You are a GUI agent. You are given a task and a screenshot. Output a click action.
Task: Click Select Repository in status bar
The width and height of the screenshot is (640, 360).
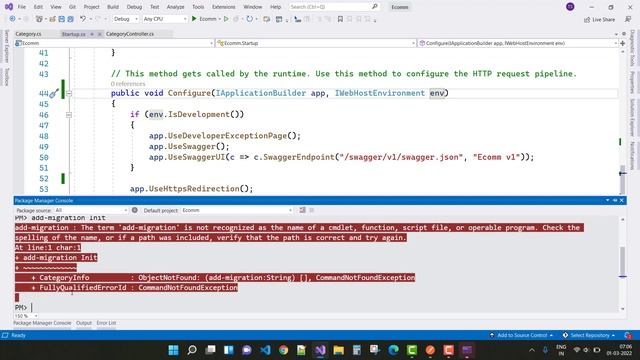click(x=589, y=335)
